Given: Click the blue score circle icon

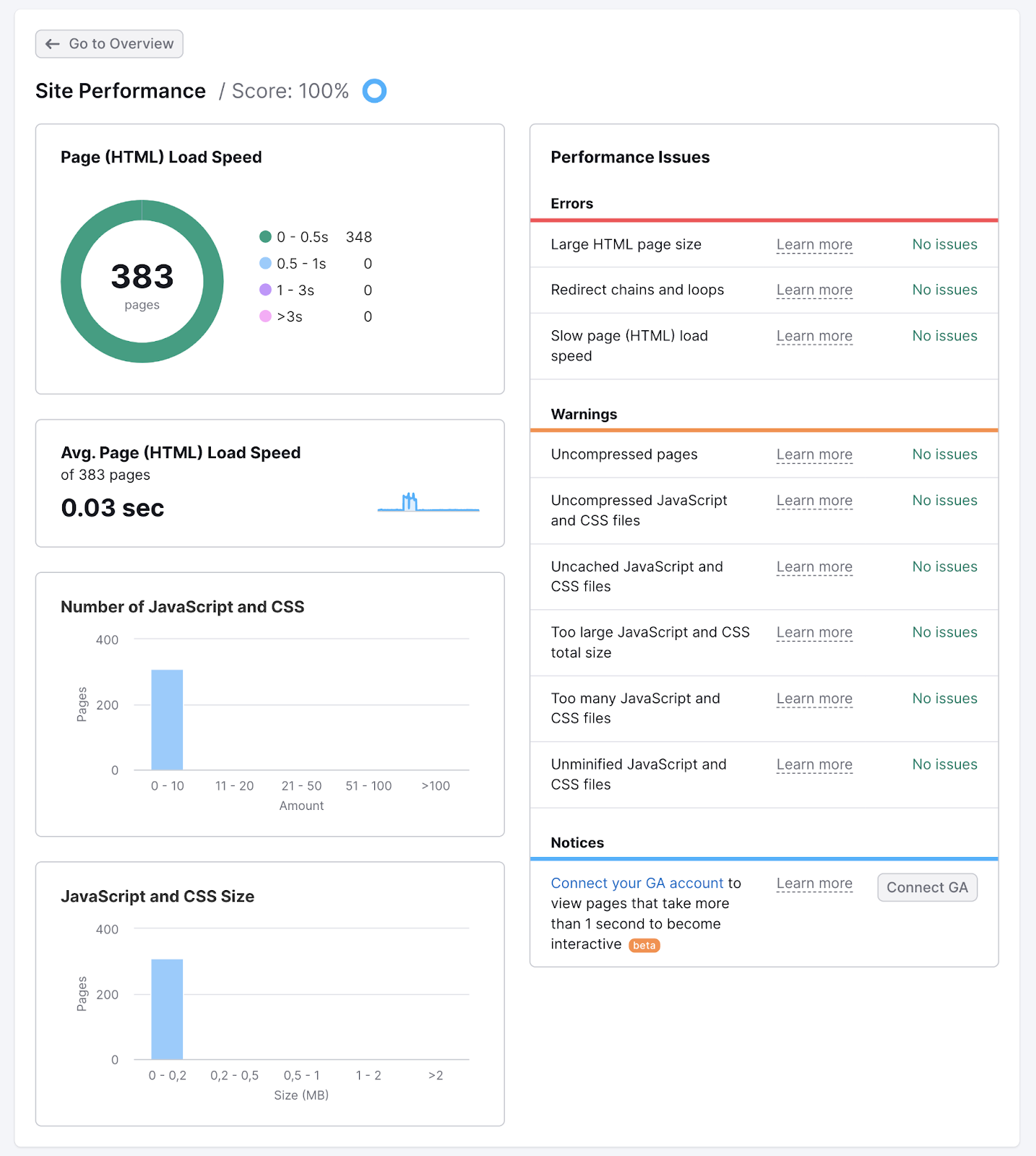Looking at the screenshot, I should pos(374,91).
